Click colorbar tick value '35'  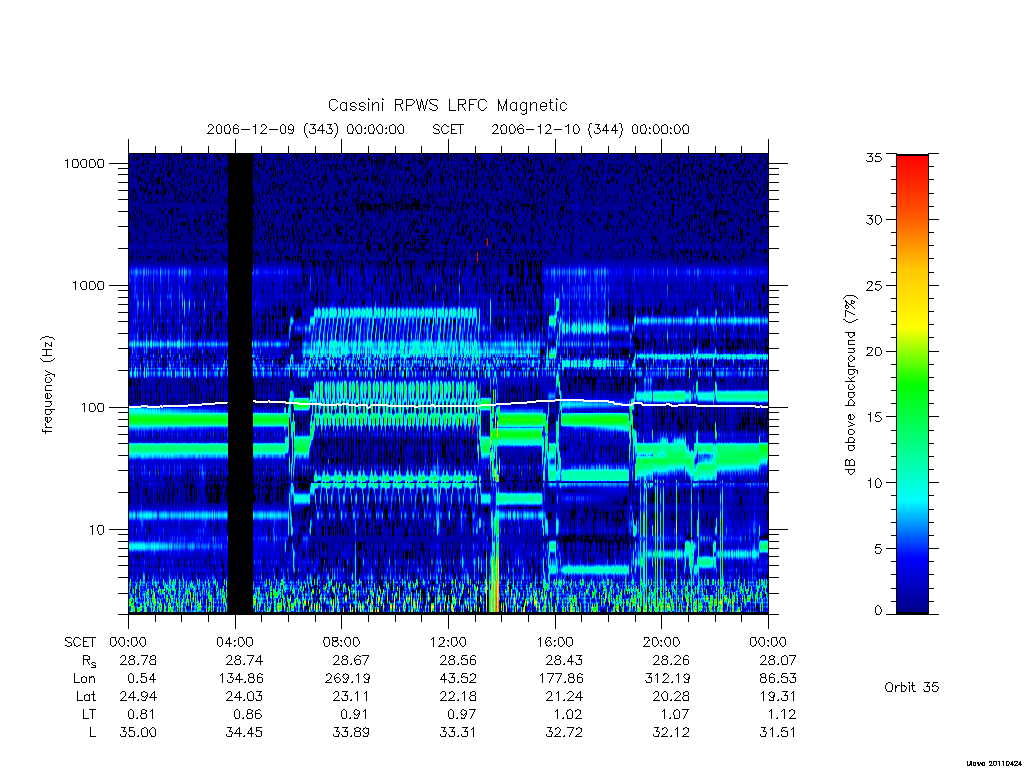[x=874, y=157]
